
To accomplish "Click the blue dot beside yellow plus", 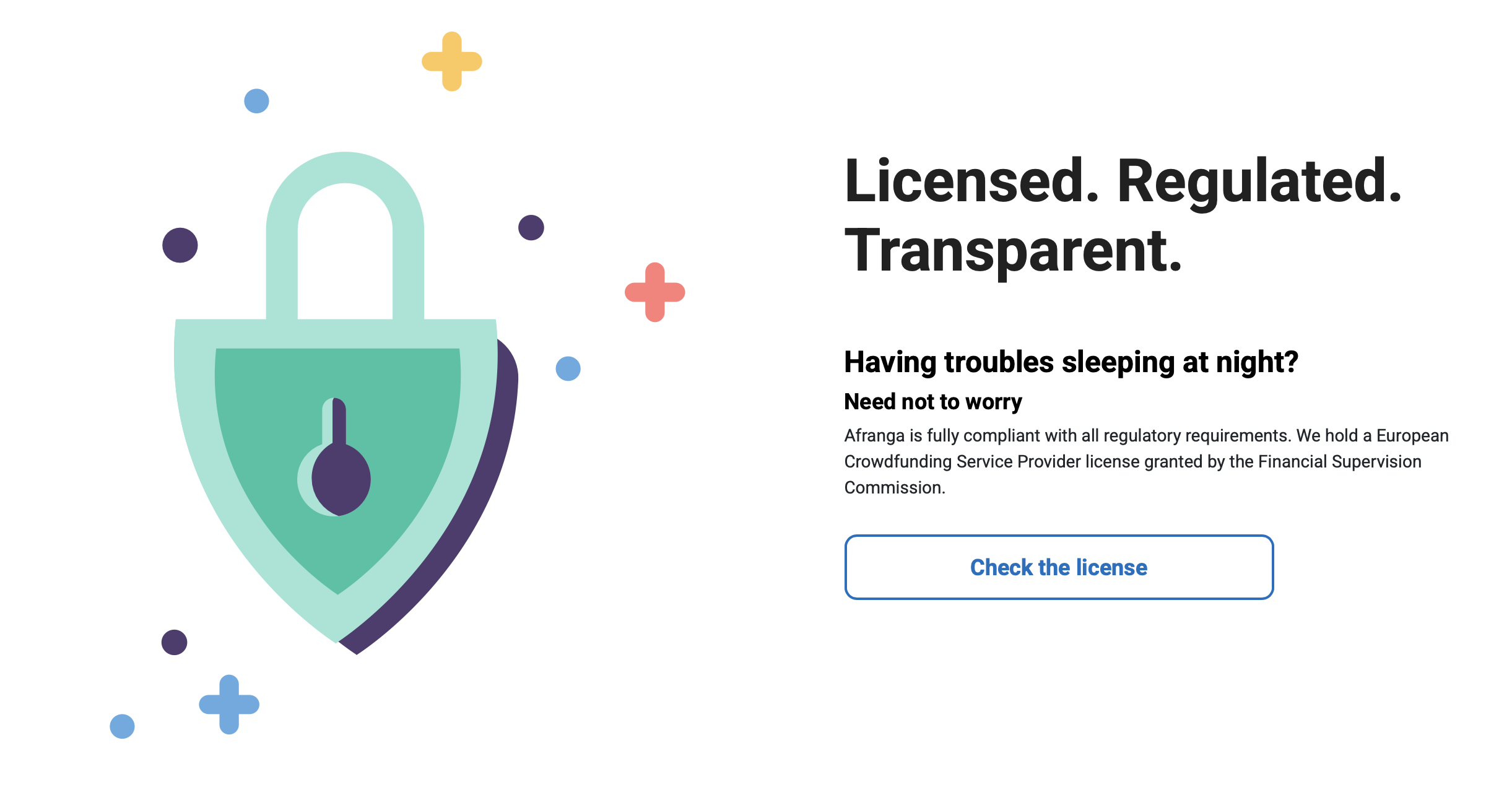I will click(x=256, y=101).
